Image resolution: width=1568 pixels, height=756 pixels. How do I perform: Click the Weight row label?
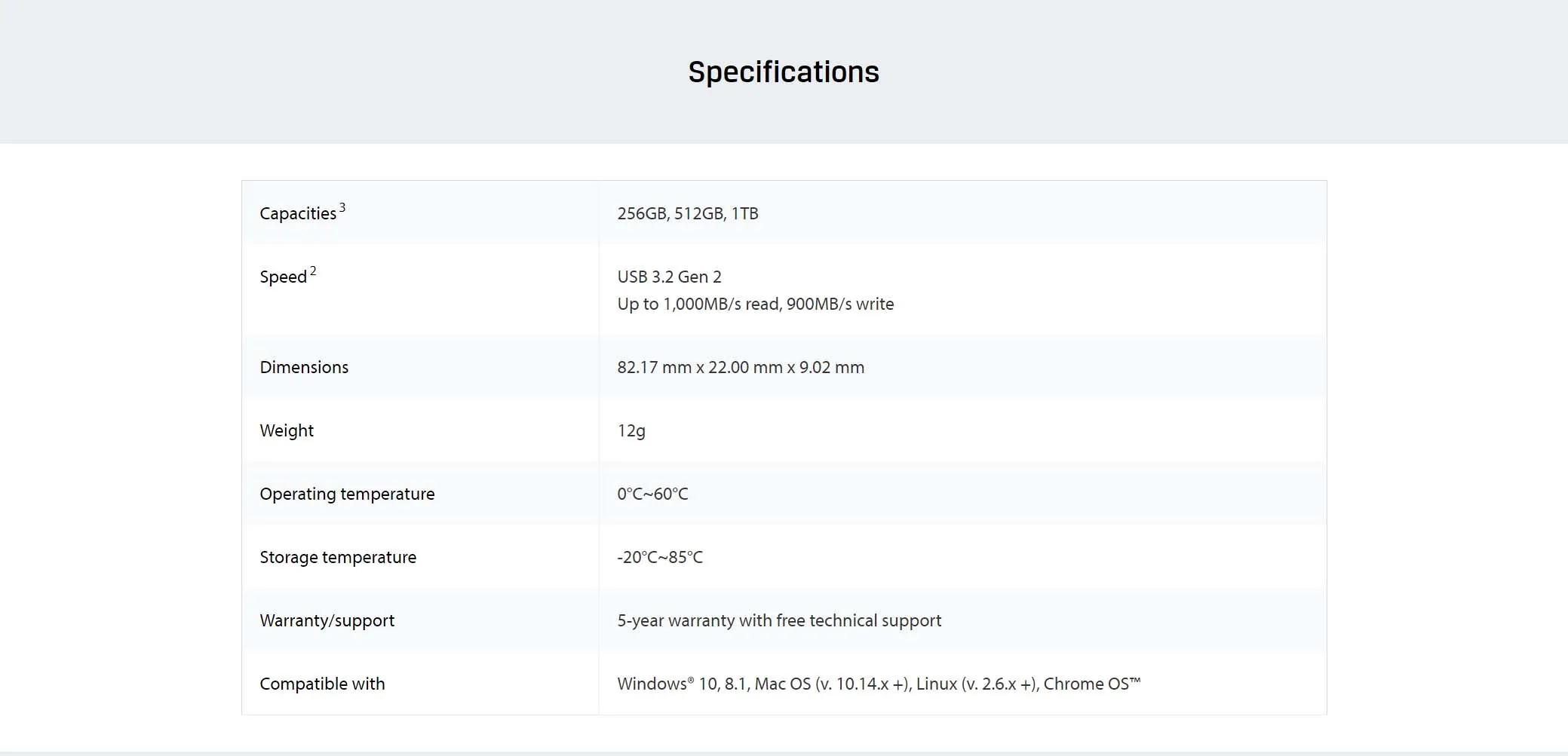tap(287, 431)
